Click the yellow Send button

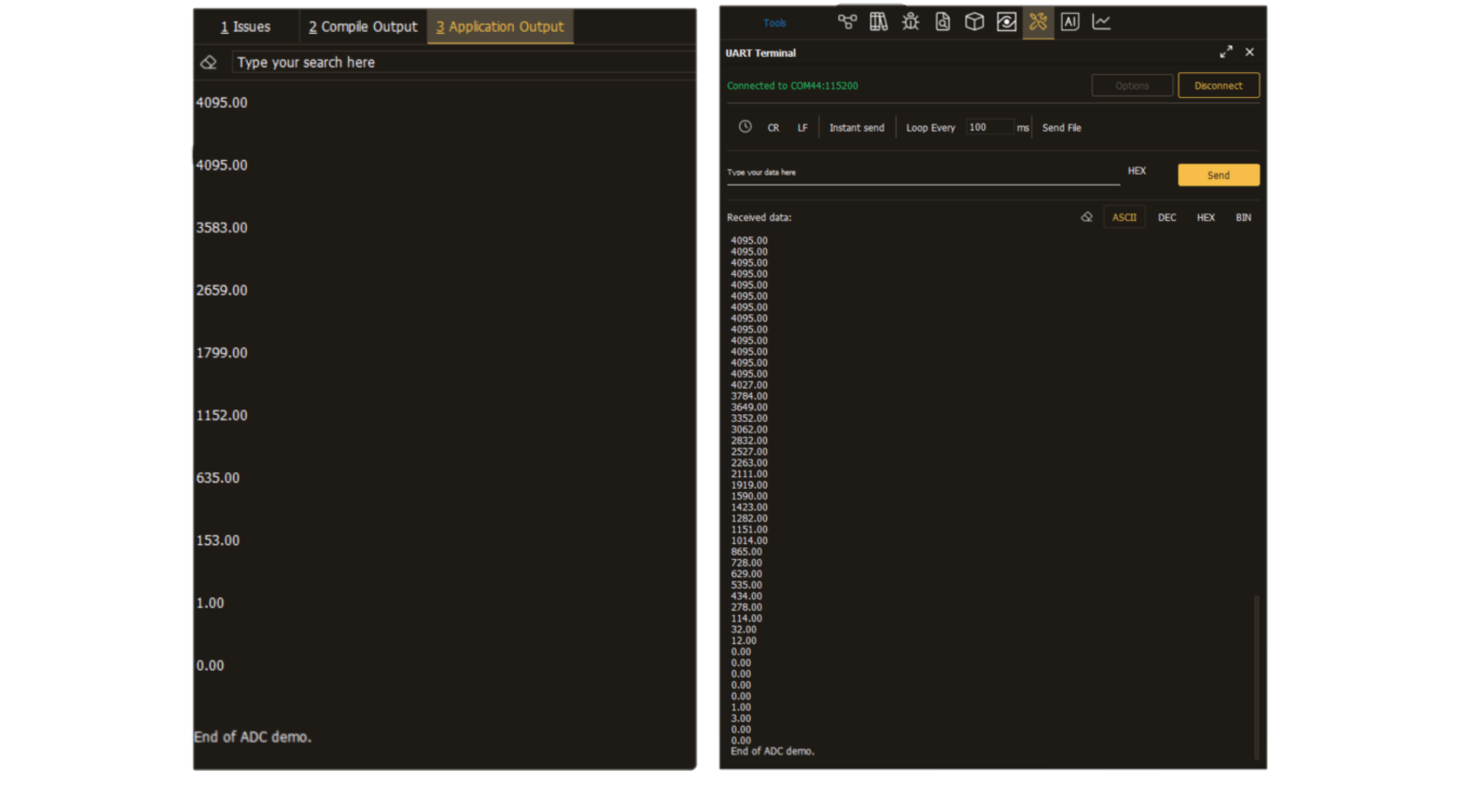click(x=1218, y=175)
